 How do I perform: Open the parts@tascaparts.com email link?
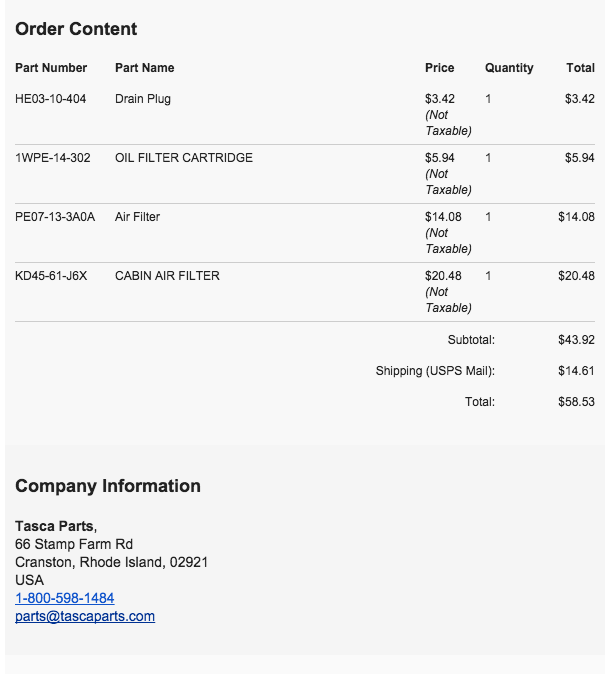tap(85, 616)
